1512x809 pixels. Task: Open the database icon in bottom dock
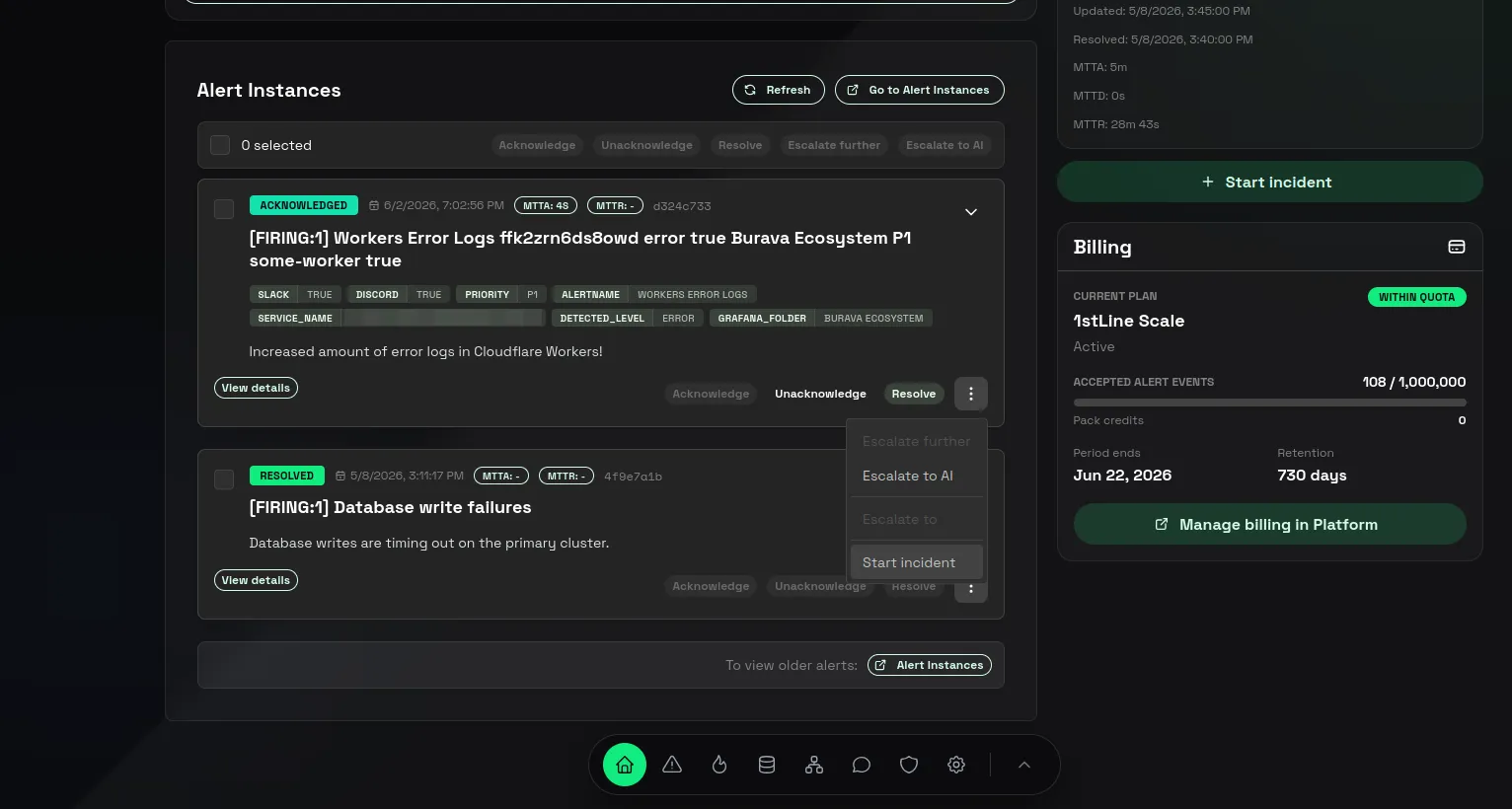pos(767,765)
